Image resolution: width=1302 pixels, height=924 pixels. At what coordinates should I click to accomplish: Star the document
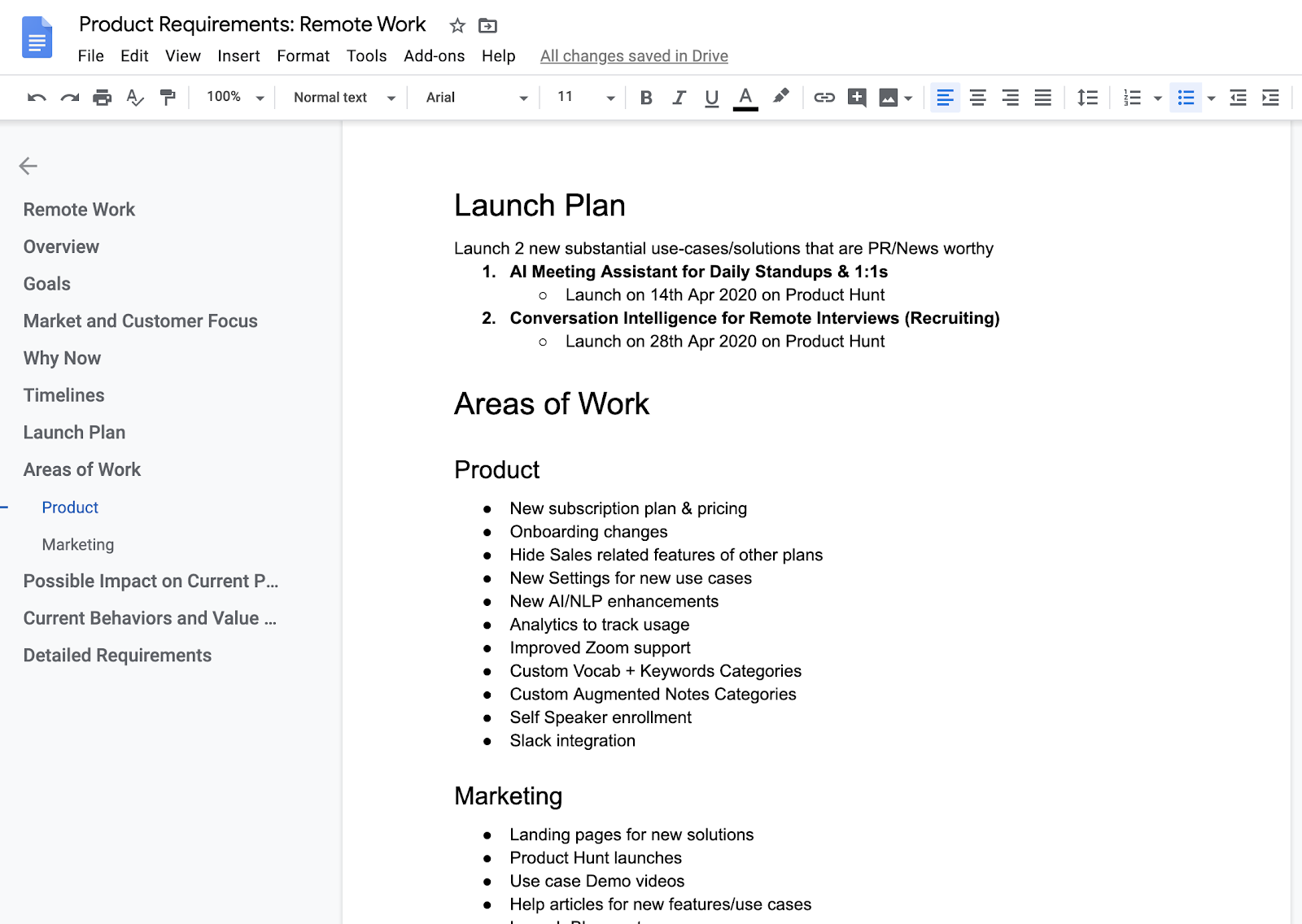point(457,26)
